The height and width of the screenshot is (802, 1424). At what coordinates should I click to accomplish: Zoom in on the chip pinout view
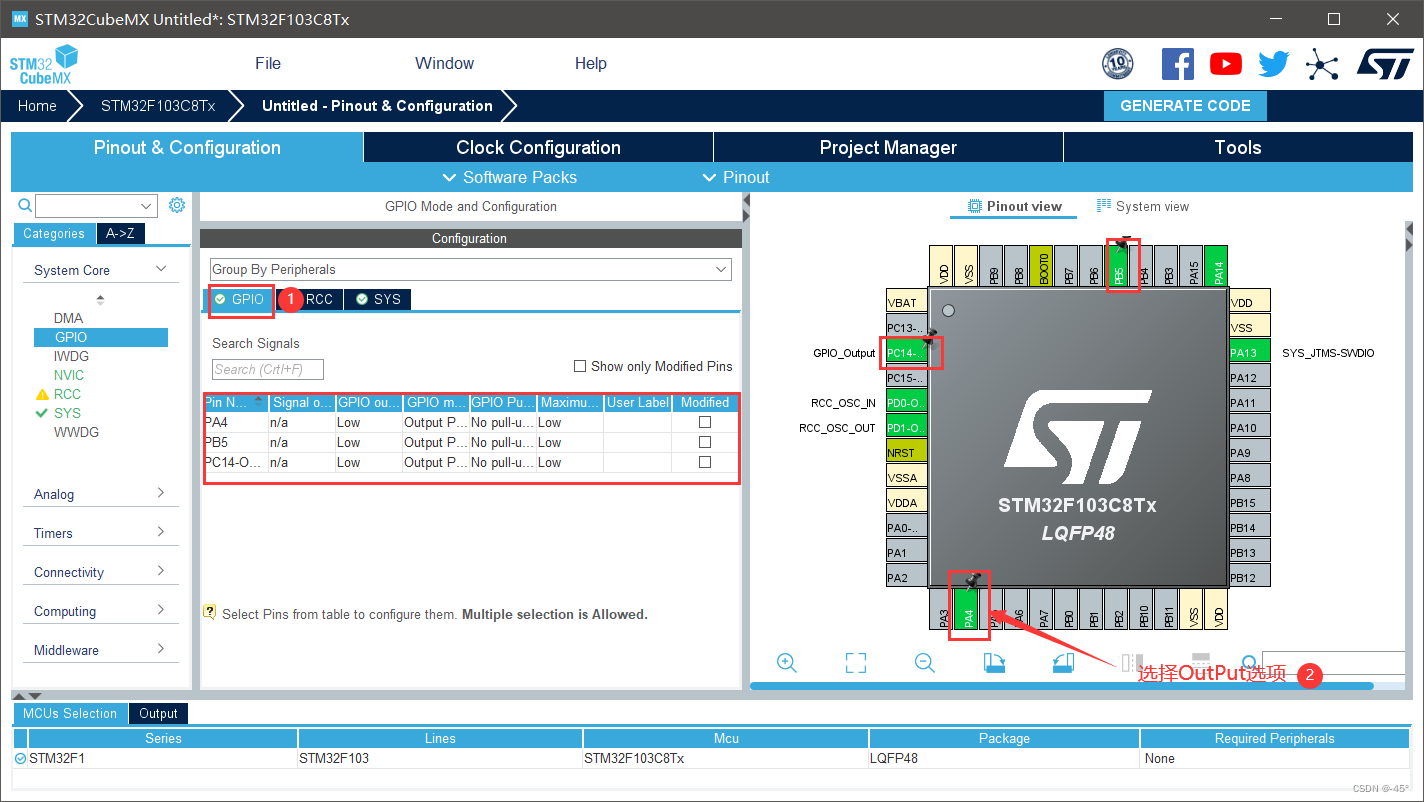pos(787,663)
